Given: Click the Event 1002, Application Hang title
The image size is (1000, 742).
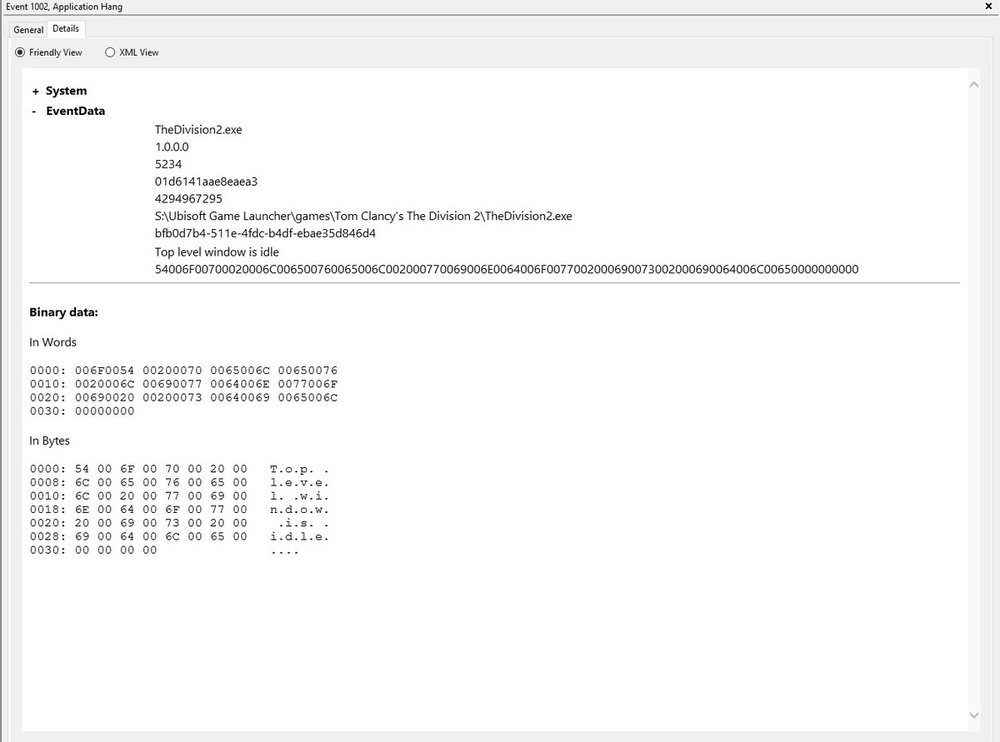Looking at the screenshot, I should (64, 6).
